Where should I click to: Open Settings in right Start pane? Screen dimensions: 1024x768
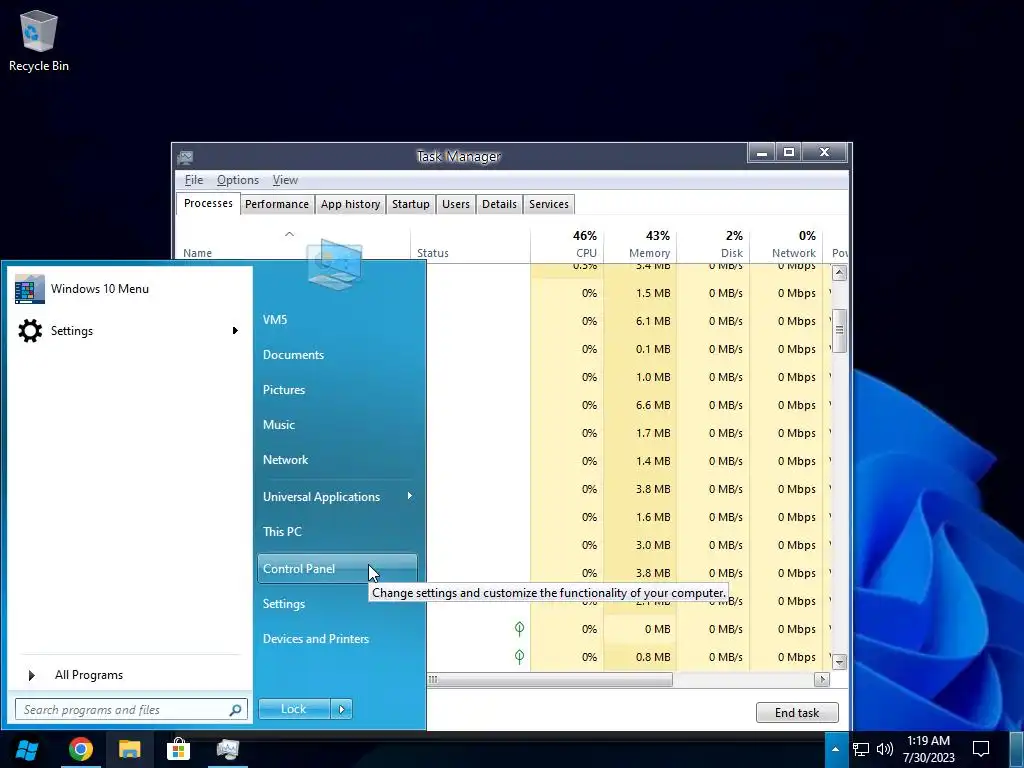(284, 603)
